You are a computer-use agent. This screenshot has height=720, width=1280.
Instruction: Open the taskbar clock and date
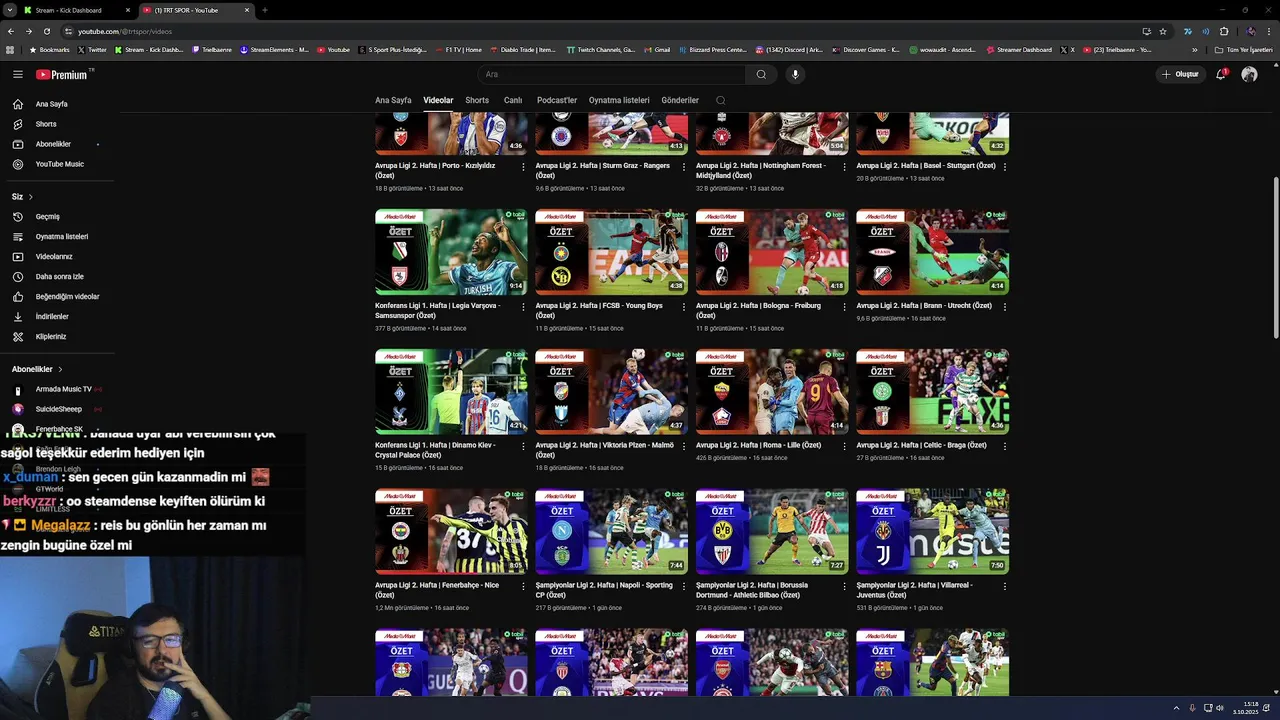pyautogui.click(x=1245, y=708)
